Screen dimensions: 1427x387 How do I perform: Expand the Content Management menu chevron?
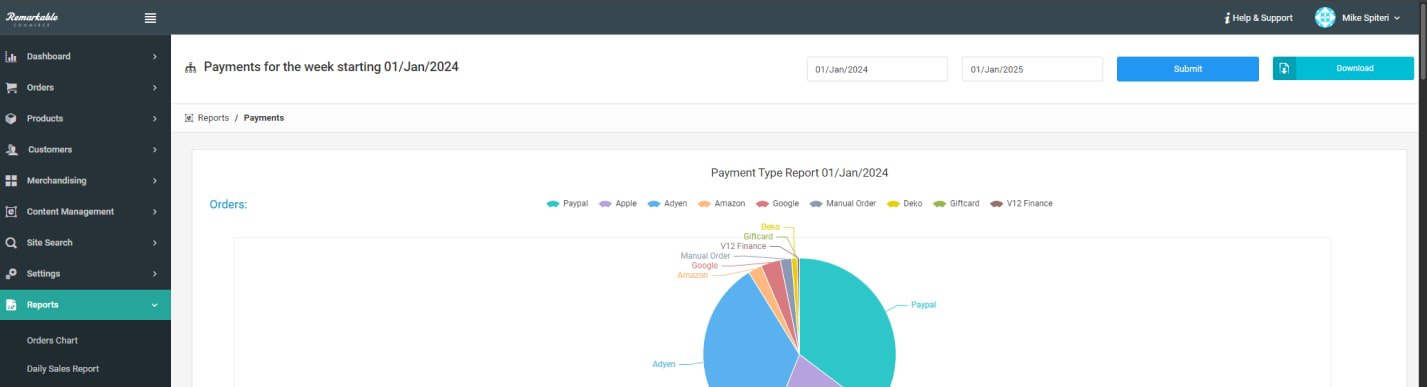154,212
